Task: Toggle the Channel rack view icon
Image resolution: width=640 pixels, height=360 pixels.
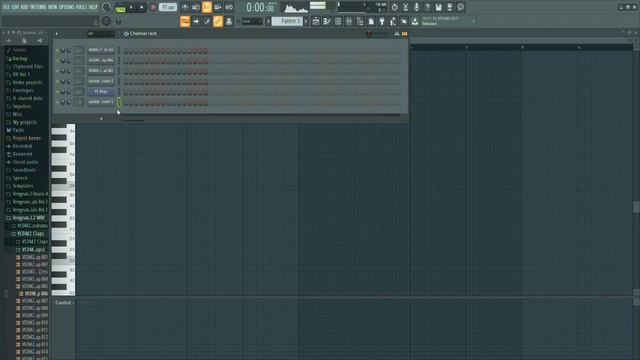Action: [338, 21]
